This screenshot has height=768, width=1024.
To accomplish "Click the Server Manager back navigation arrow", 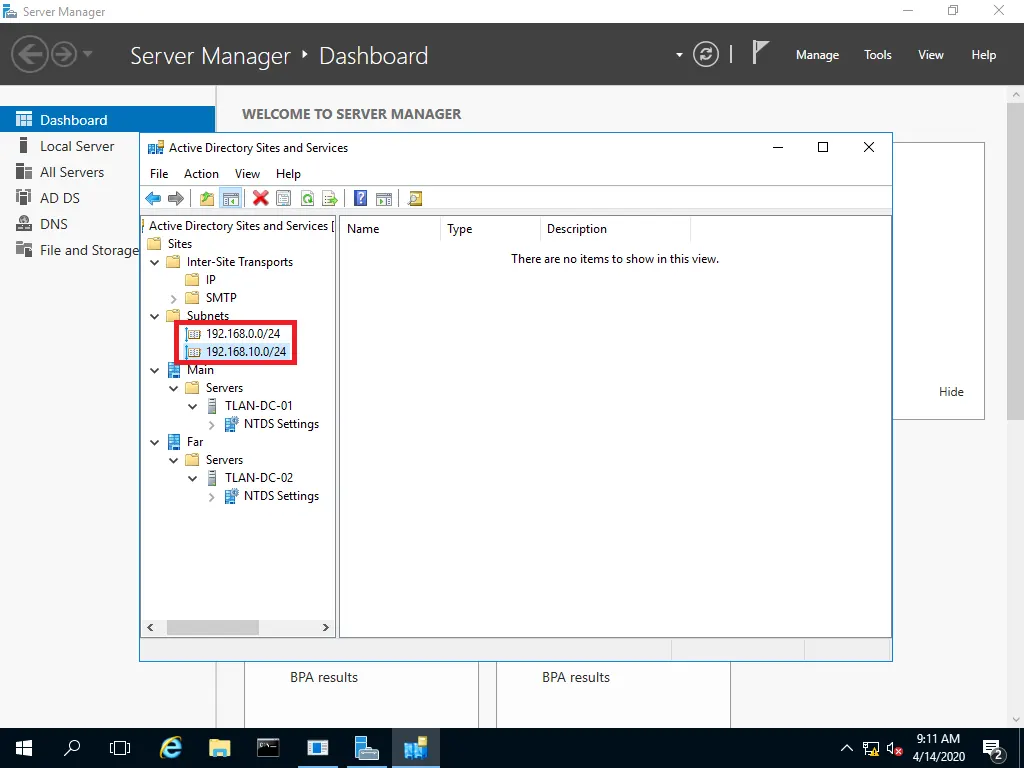I will (29, 54).
